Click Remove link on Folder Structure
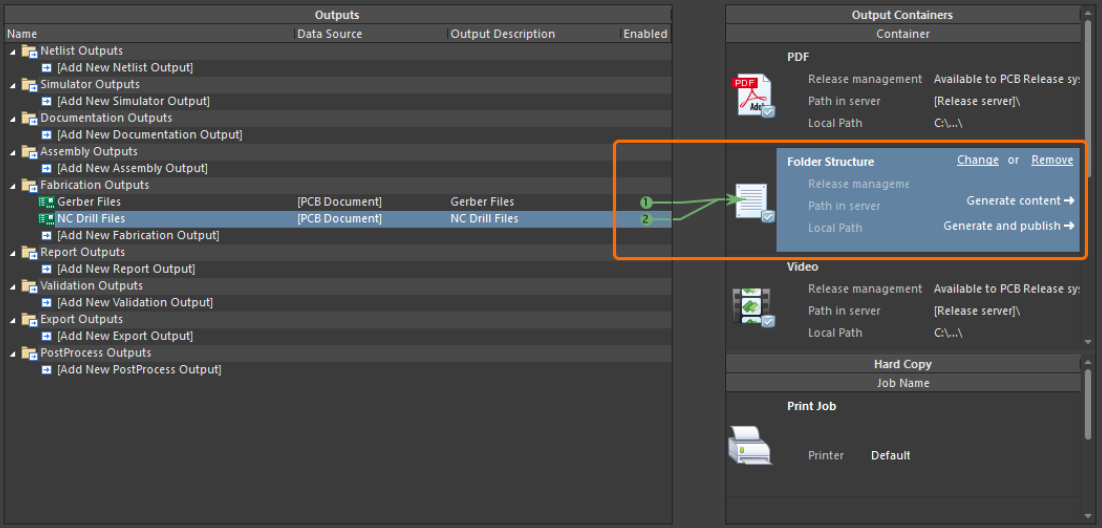This screenshot has height=528, width=1102. click(x=1052, y=160)
